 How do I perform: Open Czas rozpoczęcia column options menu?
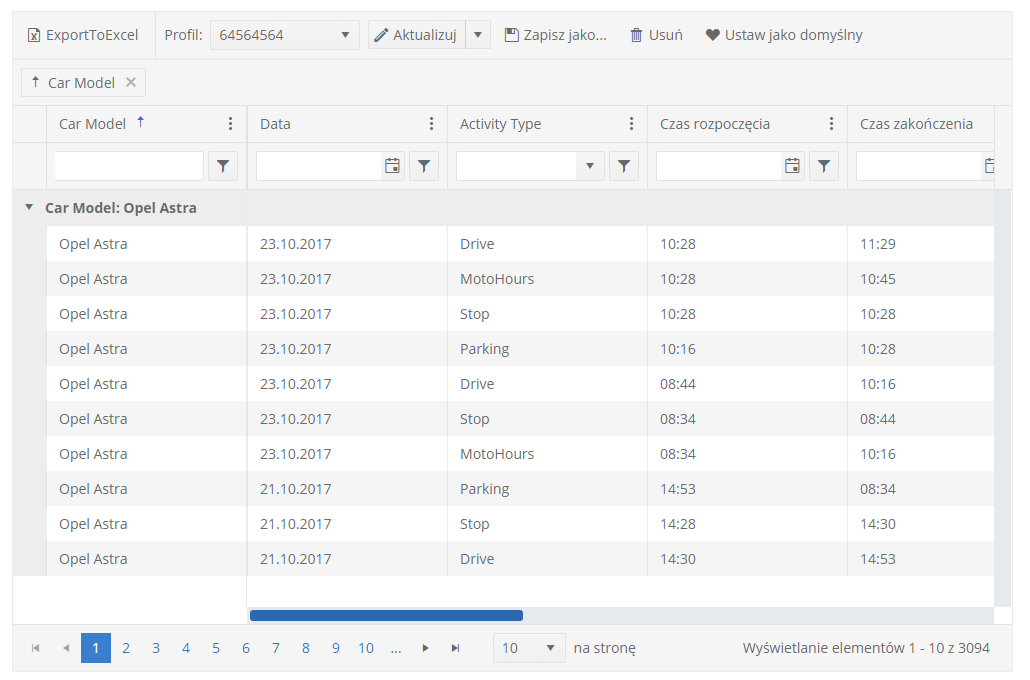(831, 124)
